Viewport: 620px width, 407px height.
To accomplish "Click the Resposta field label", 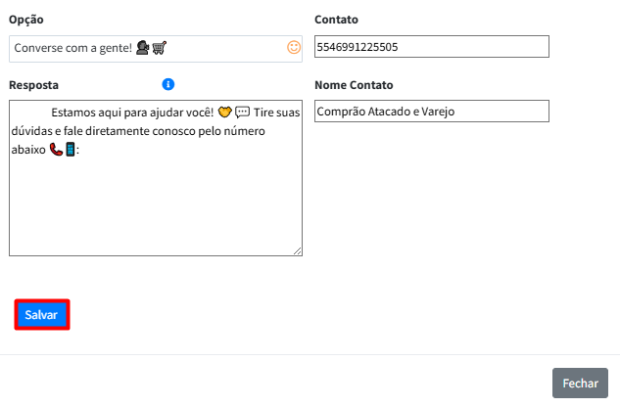I will pyautogui.click(x=34, y=85).
